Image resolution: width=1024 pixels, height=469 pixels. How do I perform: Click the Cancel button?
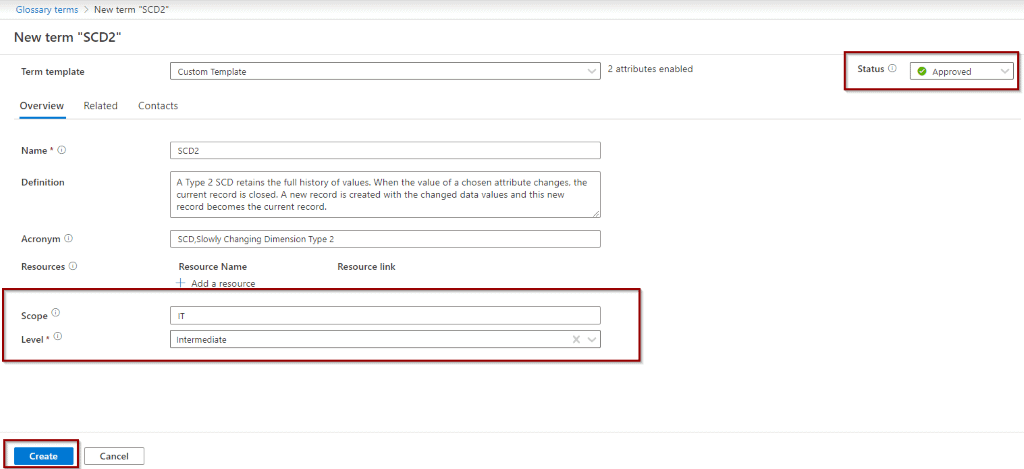[x=114, y=456]
